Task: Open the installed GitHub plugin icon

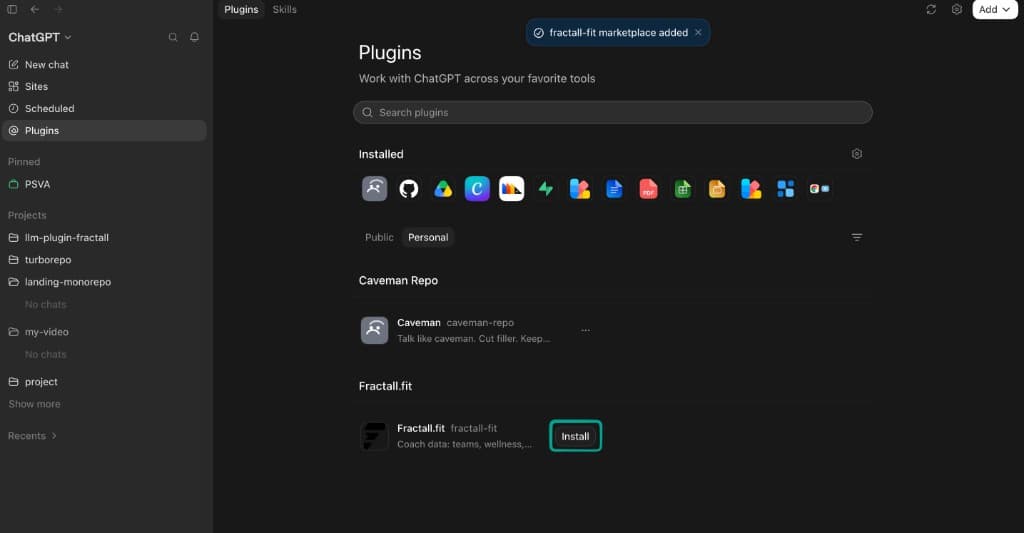Action: (409, 189)
